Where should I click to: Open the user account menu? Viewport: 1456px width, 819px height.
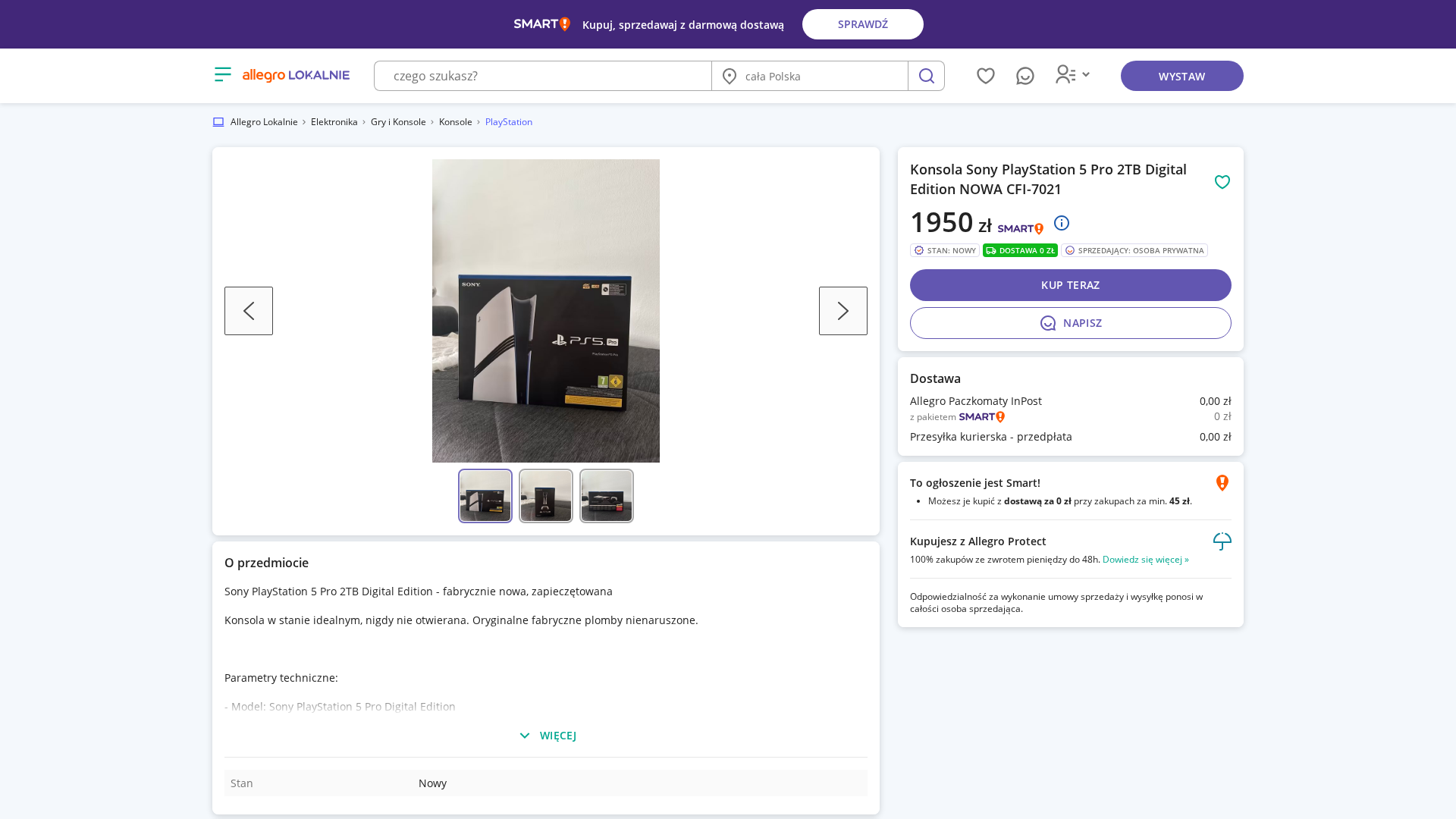[1072, 74]
